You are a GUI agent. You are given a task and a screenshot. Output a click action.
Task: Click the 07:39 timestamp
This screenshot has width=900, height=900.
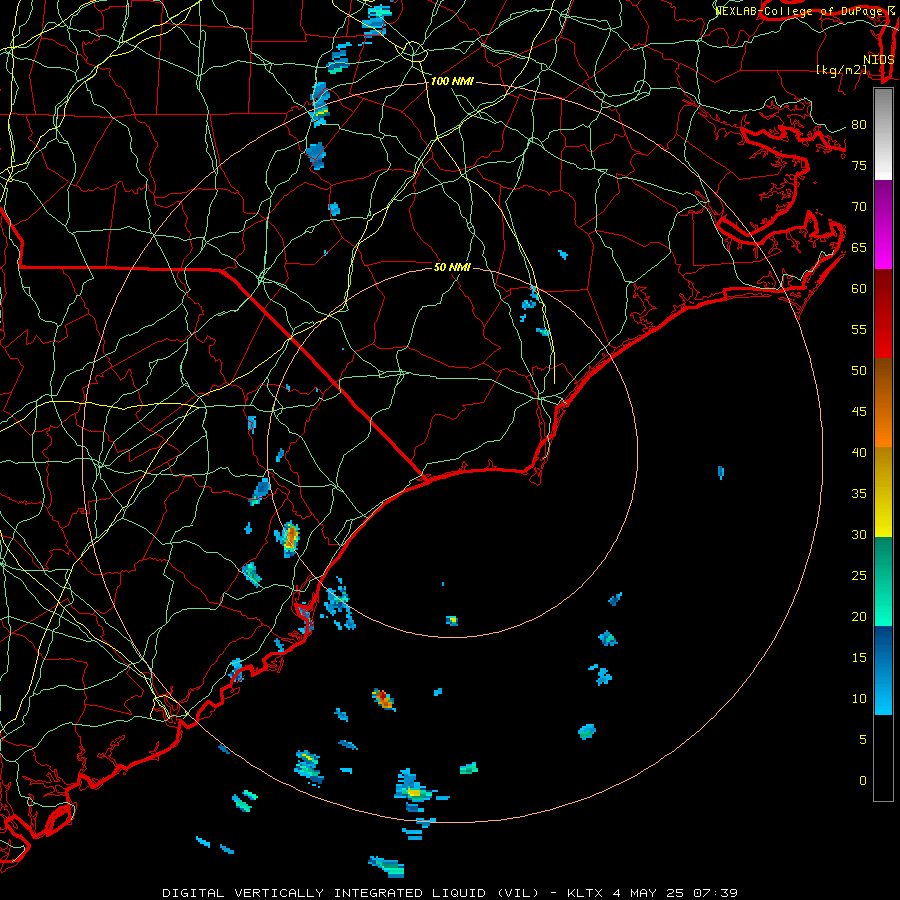(x=715, y=893)
